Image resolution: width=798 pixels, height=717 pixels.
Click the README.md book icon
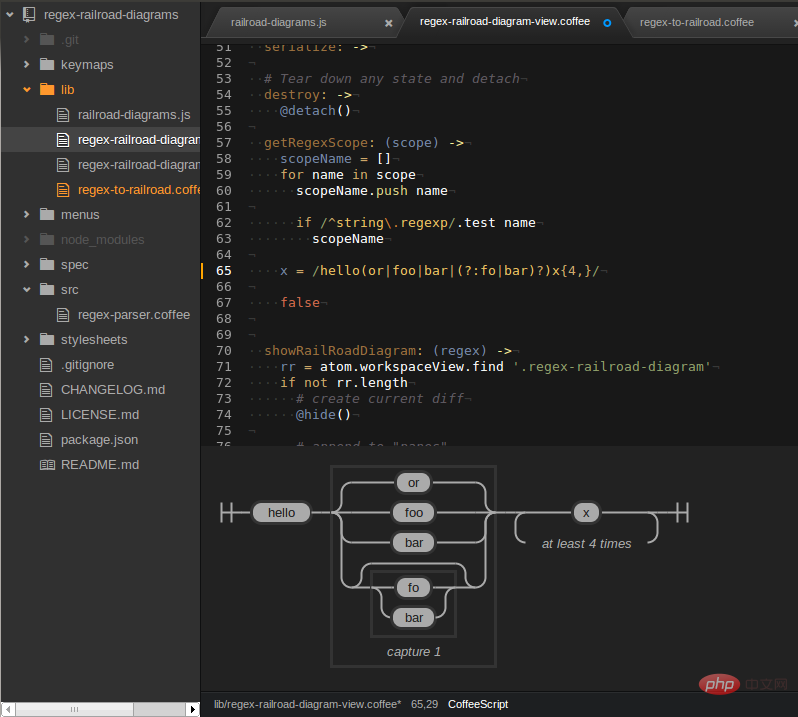click(47, 465)
